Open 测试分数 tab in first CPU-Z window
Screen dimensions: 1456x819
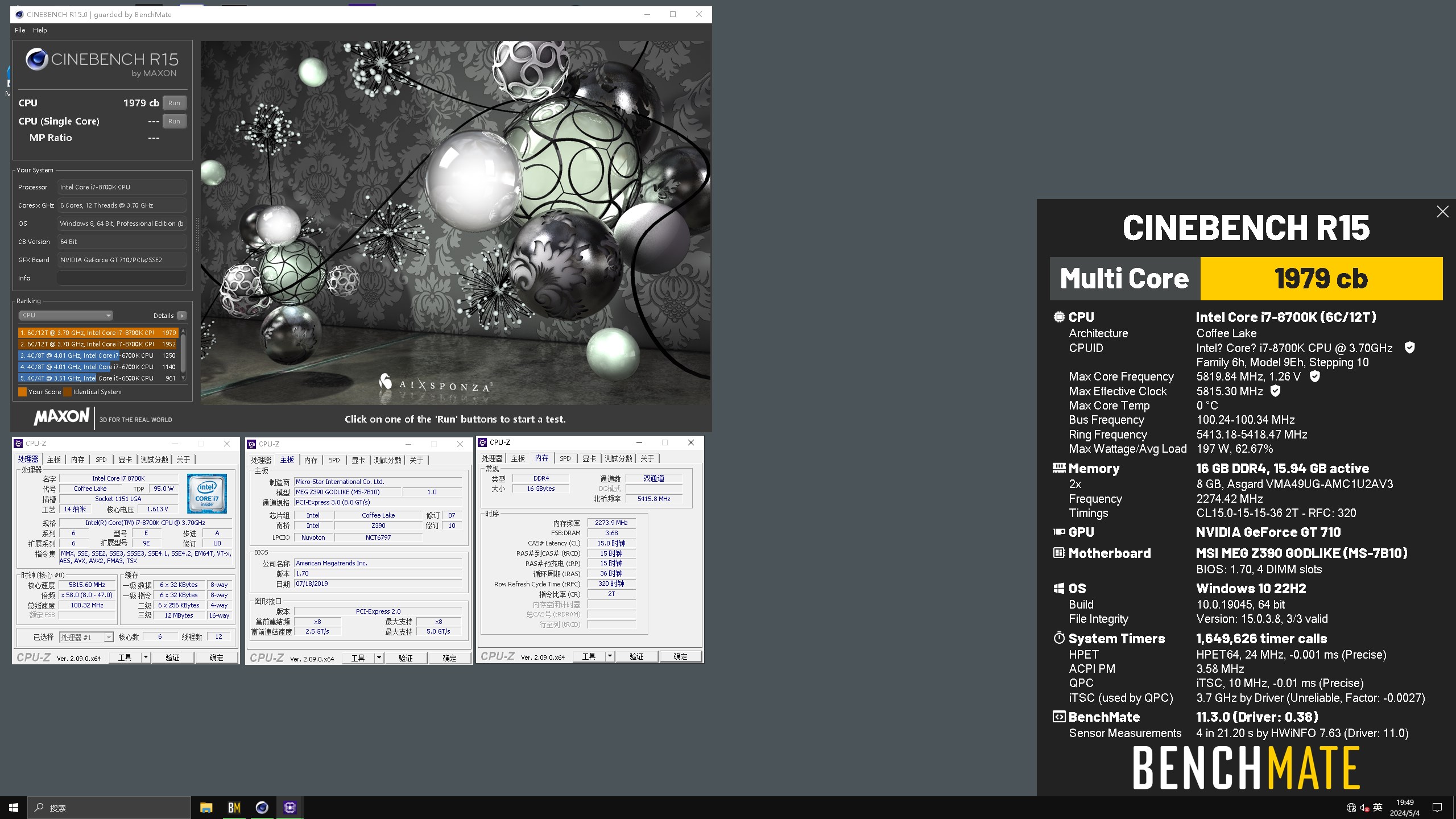coord(154,460)
